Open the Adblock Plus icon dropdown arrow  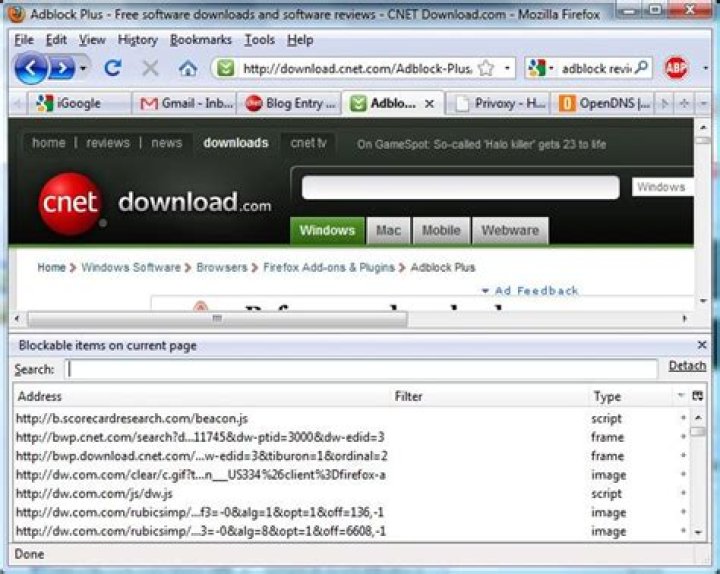tap(705, 68)
